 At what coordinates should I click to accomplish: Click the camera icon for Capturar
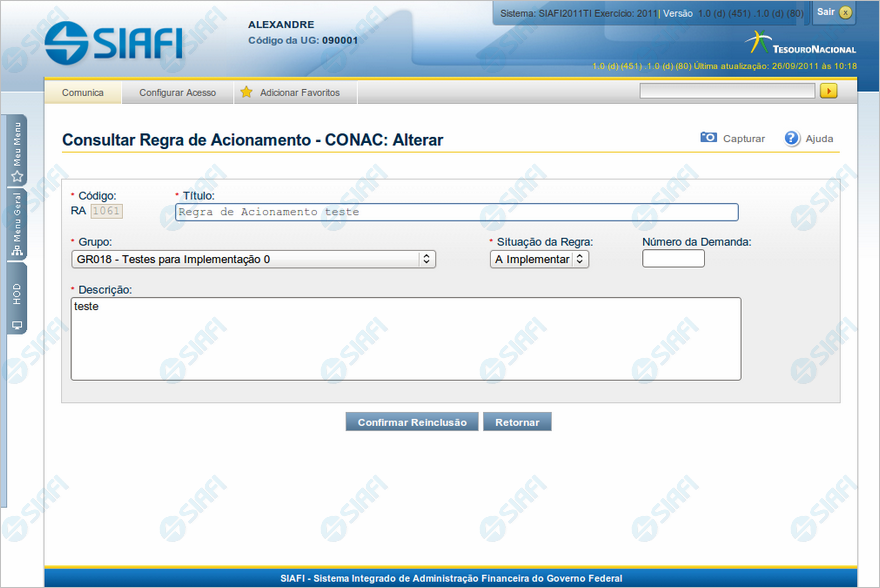point(708,138)
